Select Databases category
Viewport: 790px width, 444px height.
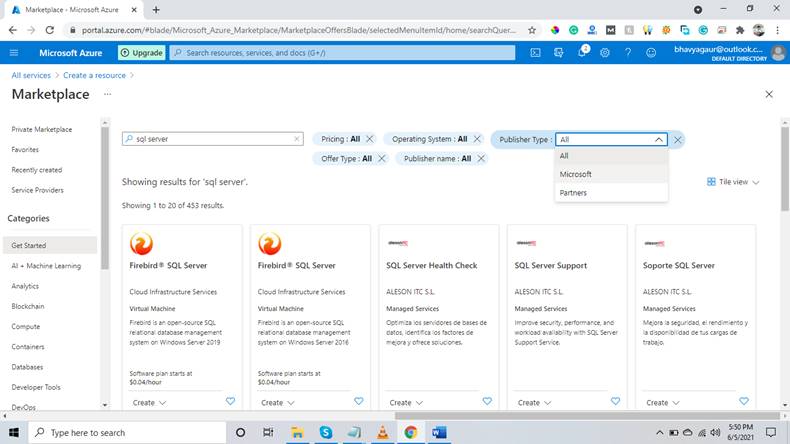27,367
